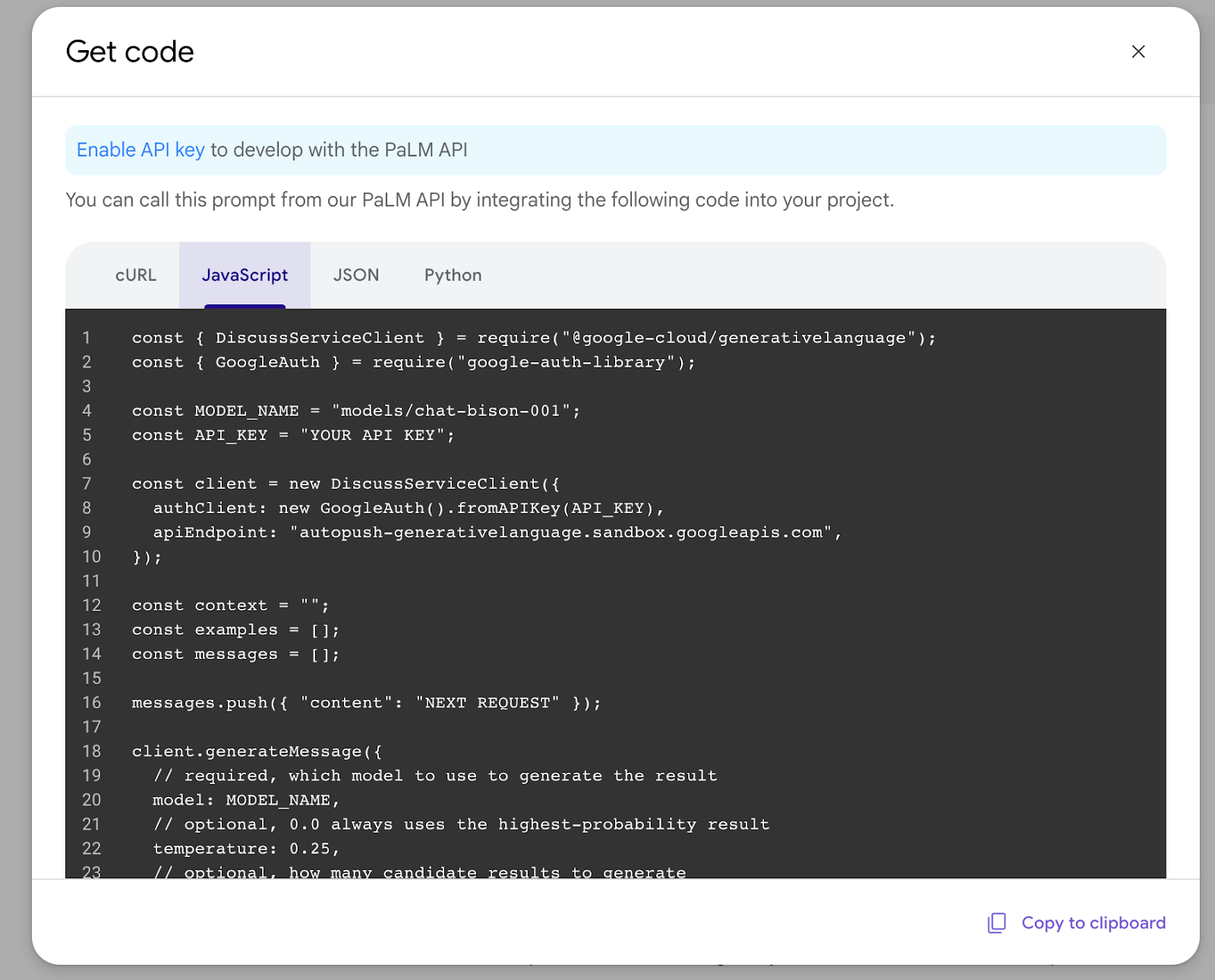Viewport: 1215px width, 980px height.
Task: Click the const examples declaration on line 13
Action: tap(234, 629)
